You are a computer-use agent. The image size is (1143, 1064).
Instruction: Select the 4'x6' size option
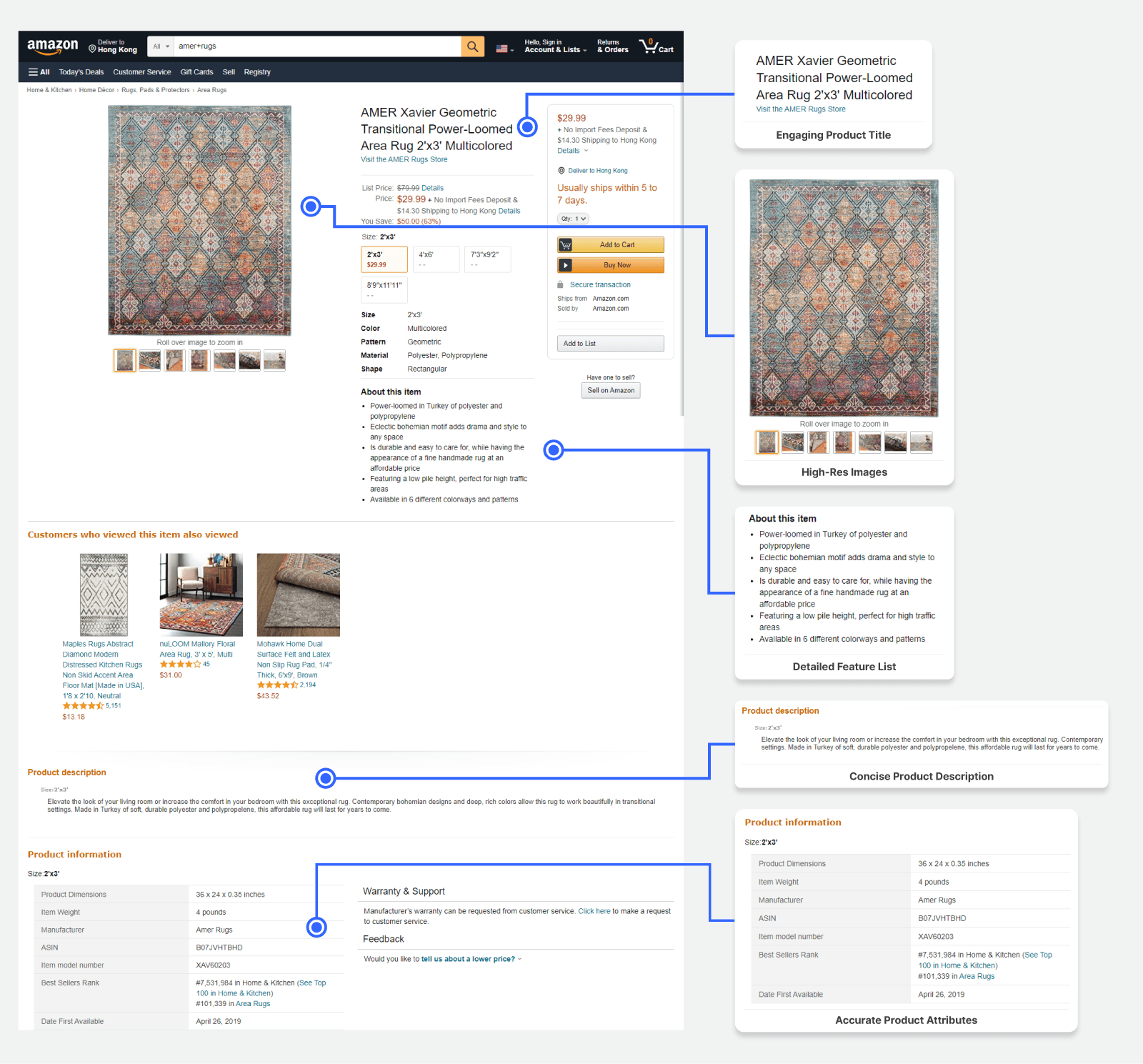tap(436, 259)
